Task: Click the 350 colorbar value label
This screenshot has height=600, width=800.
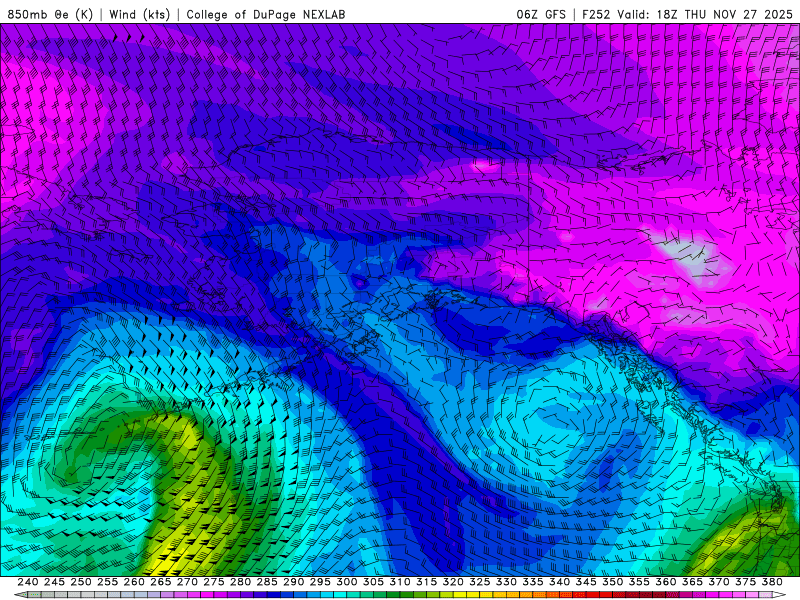Action: point(612,582)
